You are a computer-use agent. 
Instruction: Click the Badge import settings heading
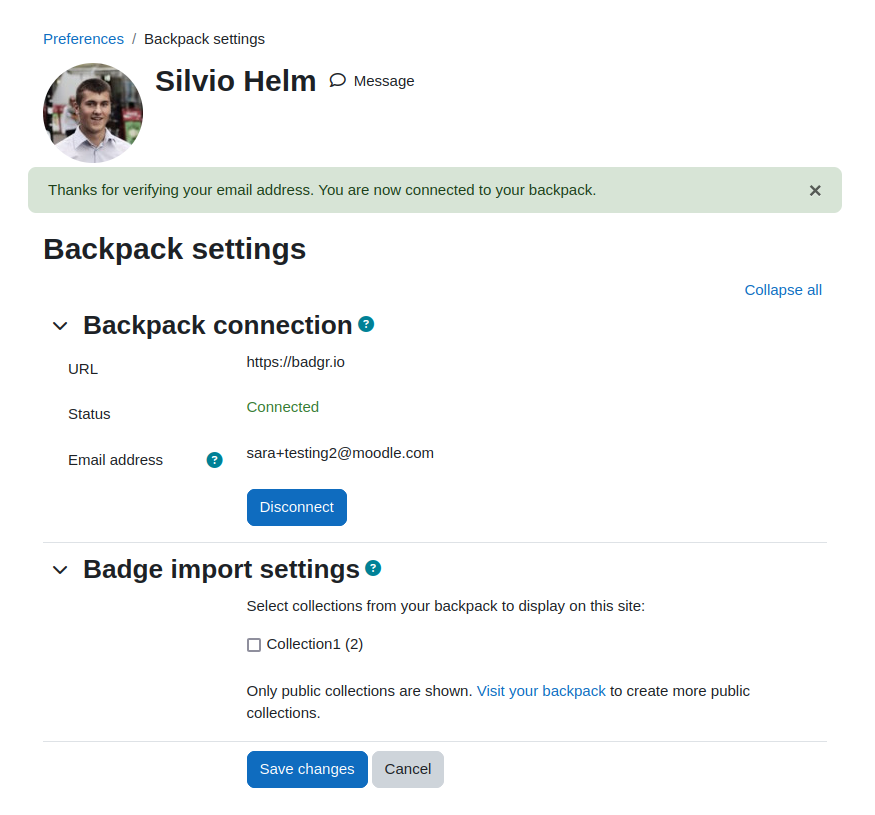click(x=222, y=569)
